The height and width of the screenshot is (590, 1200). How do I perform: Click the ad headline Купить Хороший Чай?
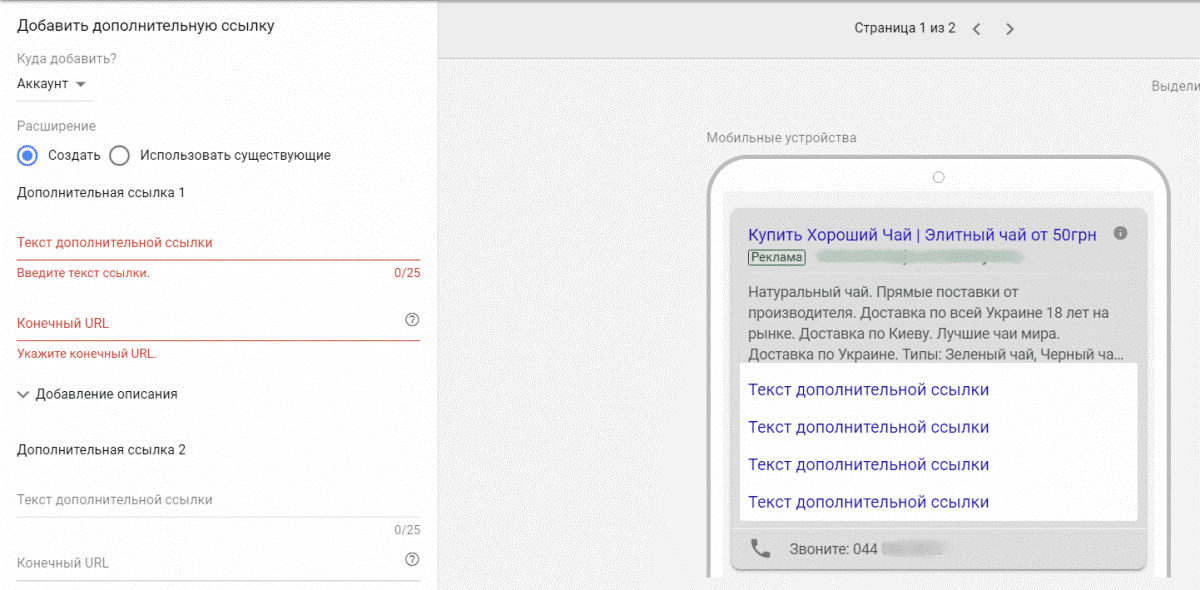tap(921, 235)
